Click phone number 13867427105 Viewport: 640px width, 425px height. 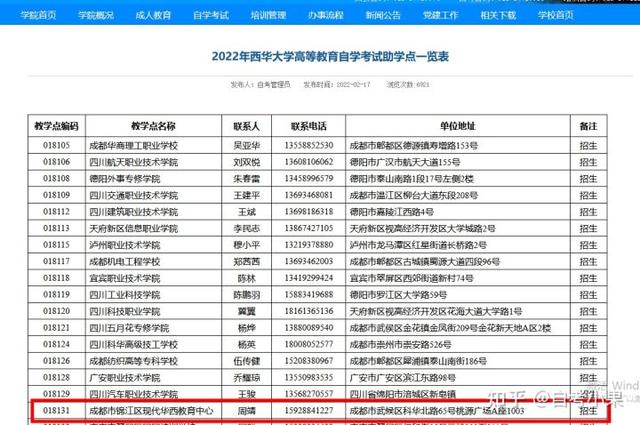tap(309, 228)
